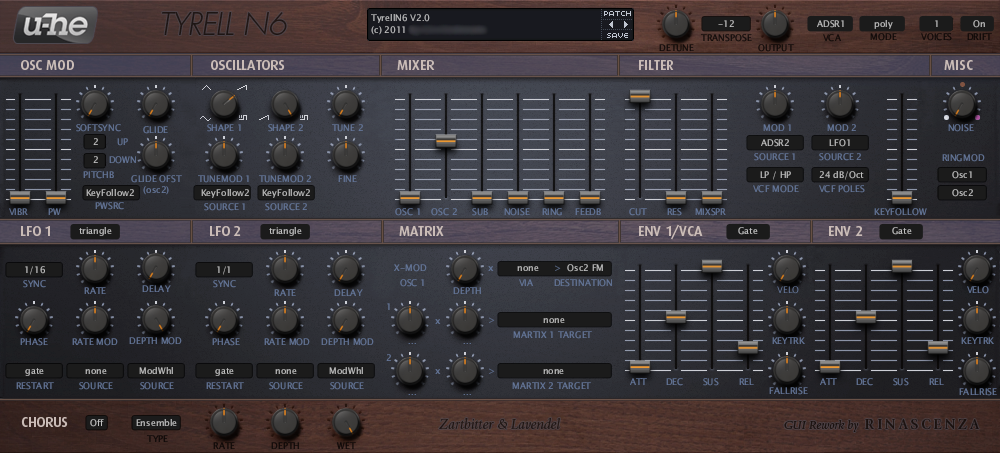Image resolution: width=1000 pixels, height=453 pixels.
Task: Click the chorus WET knob
Action: pyautogui.click(x=346, y=423)
